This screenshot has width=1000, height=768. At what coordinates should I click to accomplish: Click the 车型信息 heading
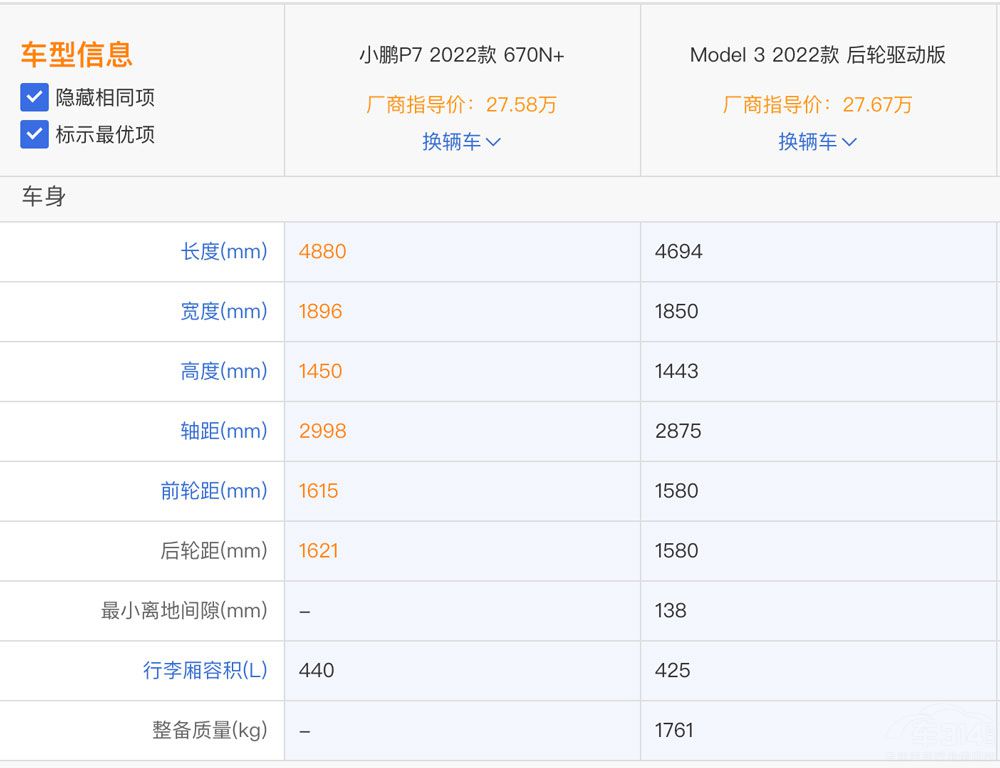(76, 54)
